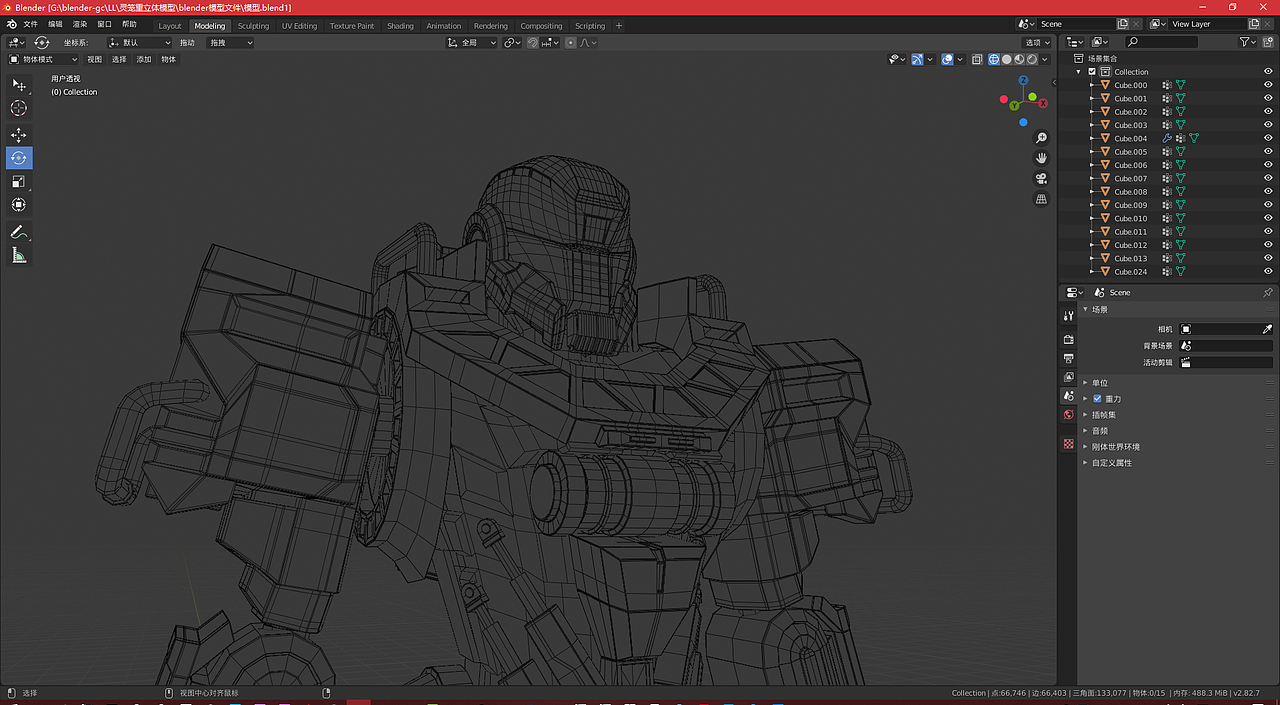The height and width of the screenshot is (705, 1280).
Task: Select the Move tool in left toolbar
Action: (19, 135)
